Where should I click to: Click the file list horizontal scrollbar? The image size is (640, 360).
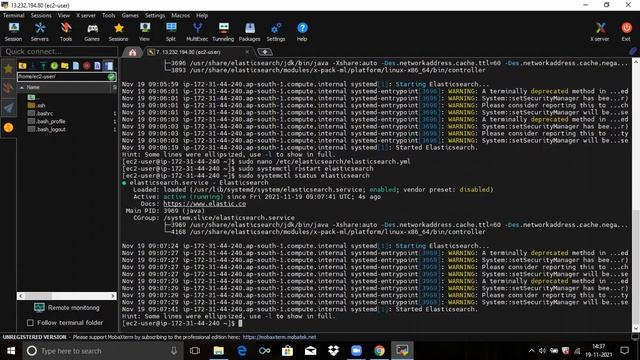[x=67, y=296]
